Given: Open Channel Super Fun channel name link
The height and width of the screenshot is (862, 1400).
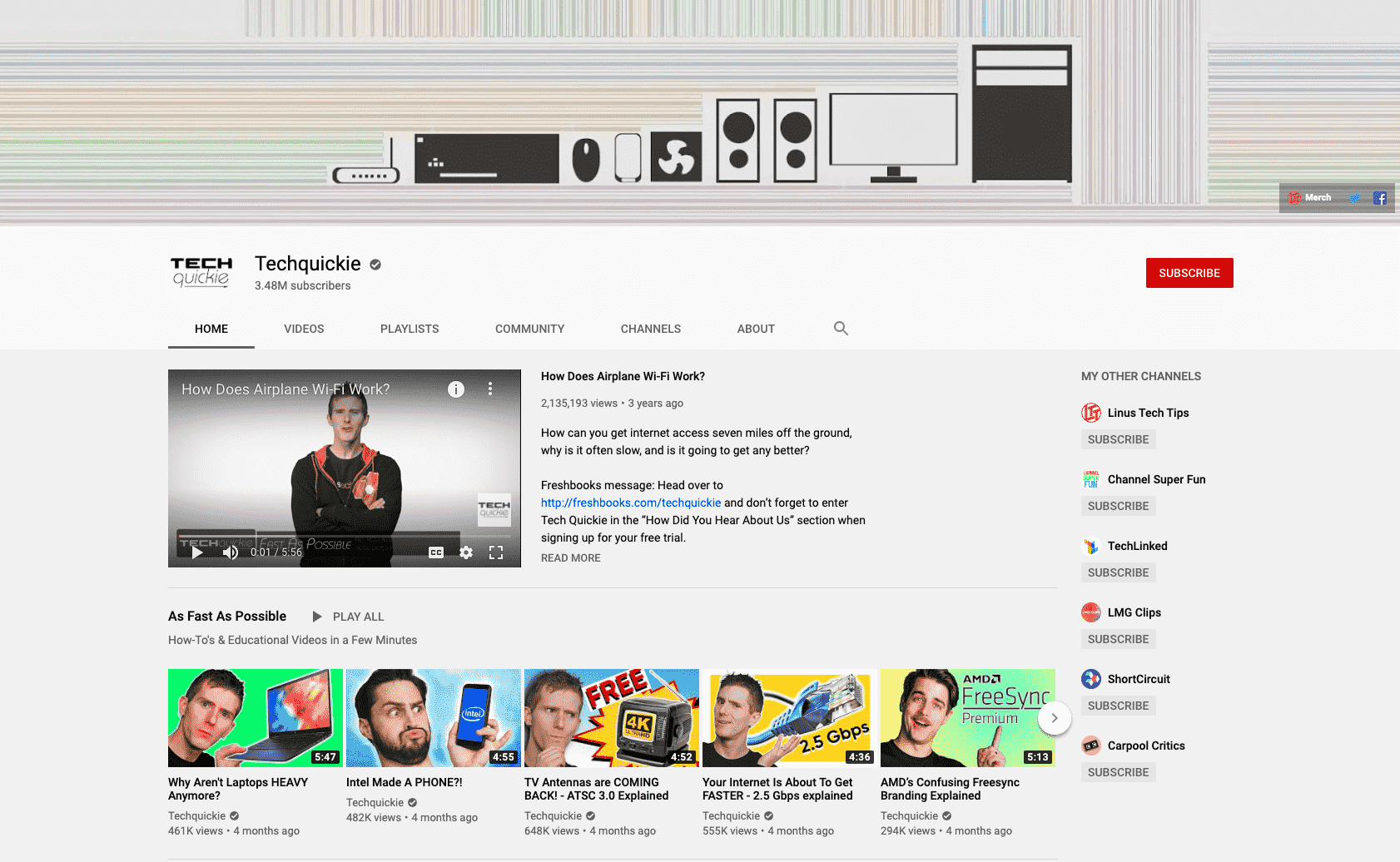Looking at the screenshot, I should tap(1156, 479).
